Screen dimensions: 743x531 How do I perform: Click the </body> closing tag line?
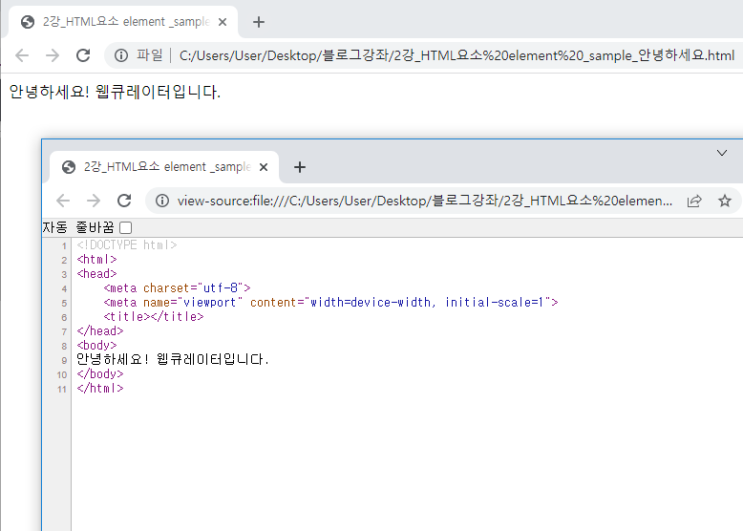pos(100,374)
